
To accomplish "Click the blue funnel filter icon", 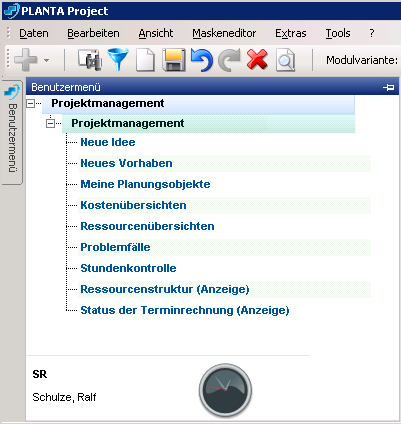I will (118, 59).
